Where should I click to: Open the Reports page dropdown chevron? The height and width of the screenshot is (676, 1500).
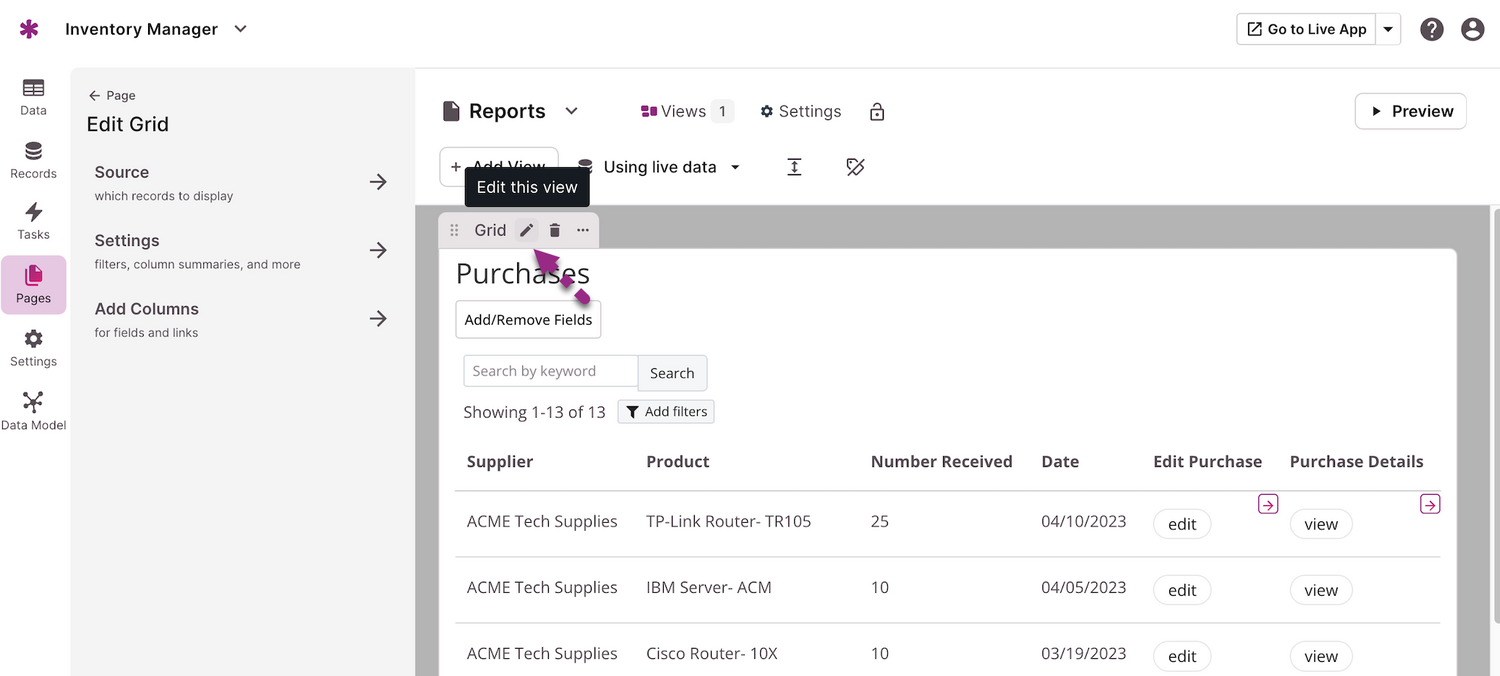(571, 111)
